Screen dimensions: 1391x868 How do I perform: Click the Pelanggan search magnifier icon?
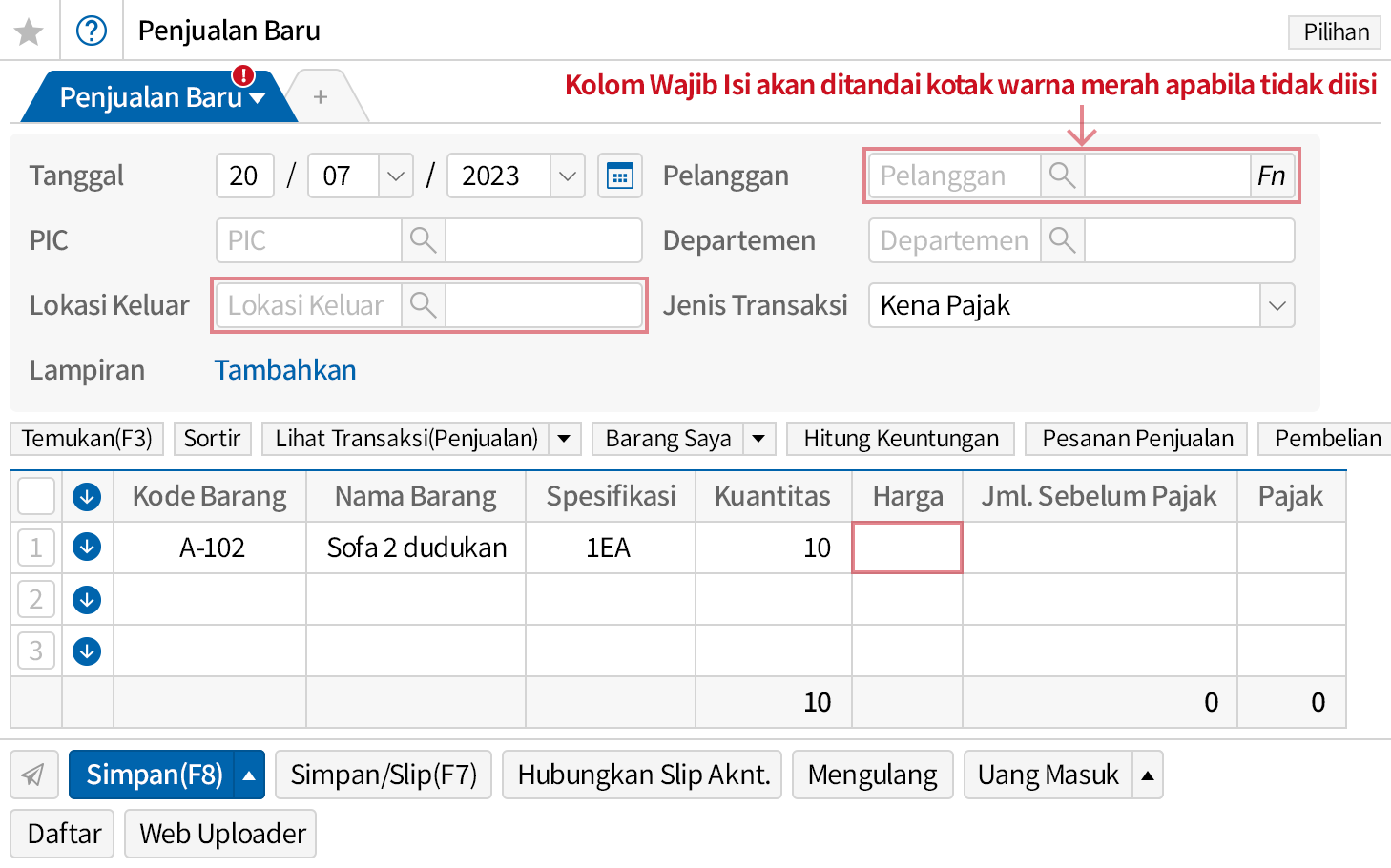click(1062, 176)
